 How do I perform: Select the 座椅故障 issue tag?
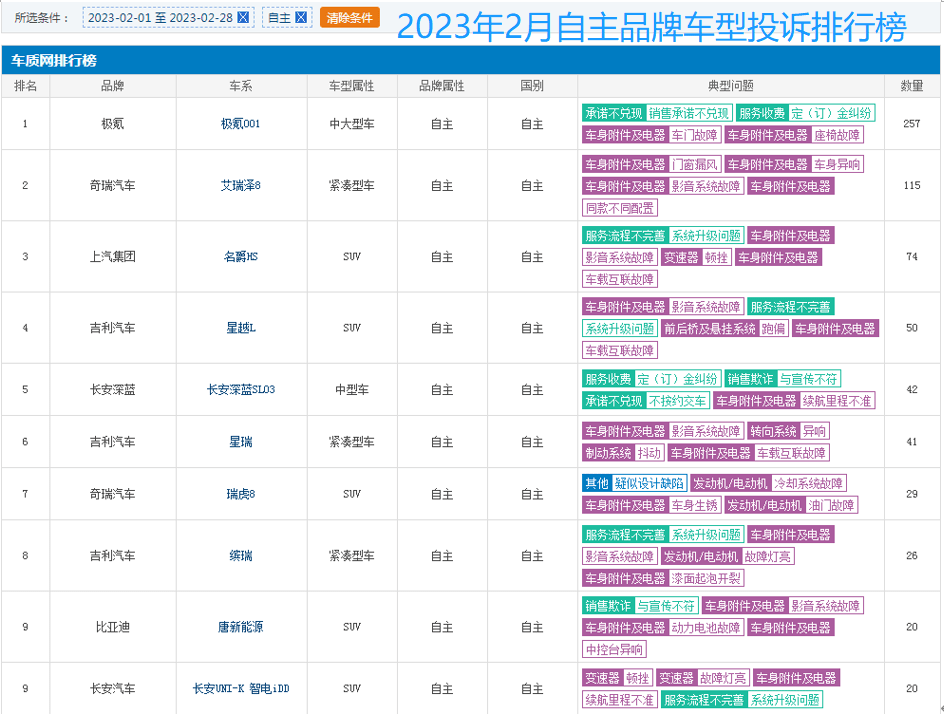[x=837, y=135]
